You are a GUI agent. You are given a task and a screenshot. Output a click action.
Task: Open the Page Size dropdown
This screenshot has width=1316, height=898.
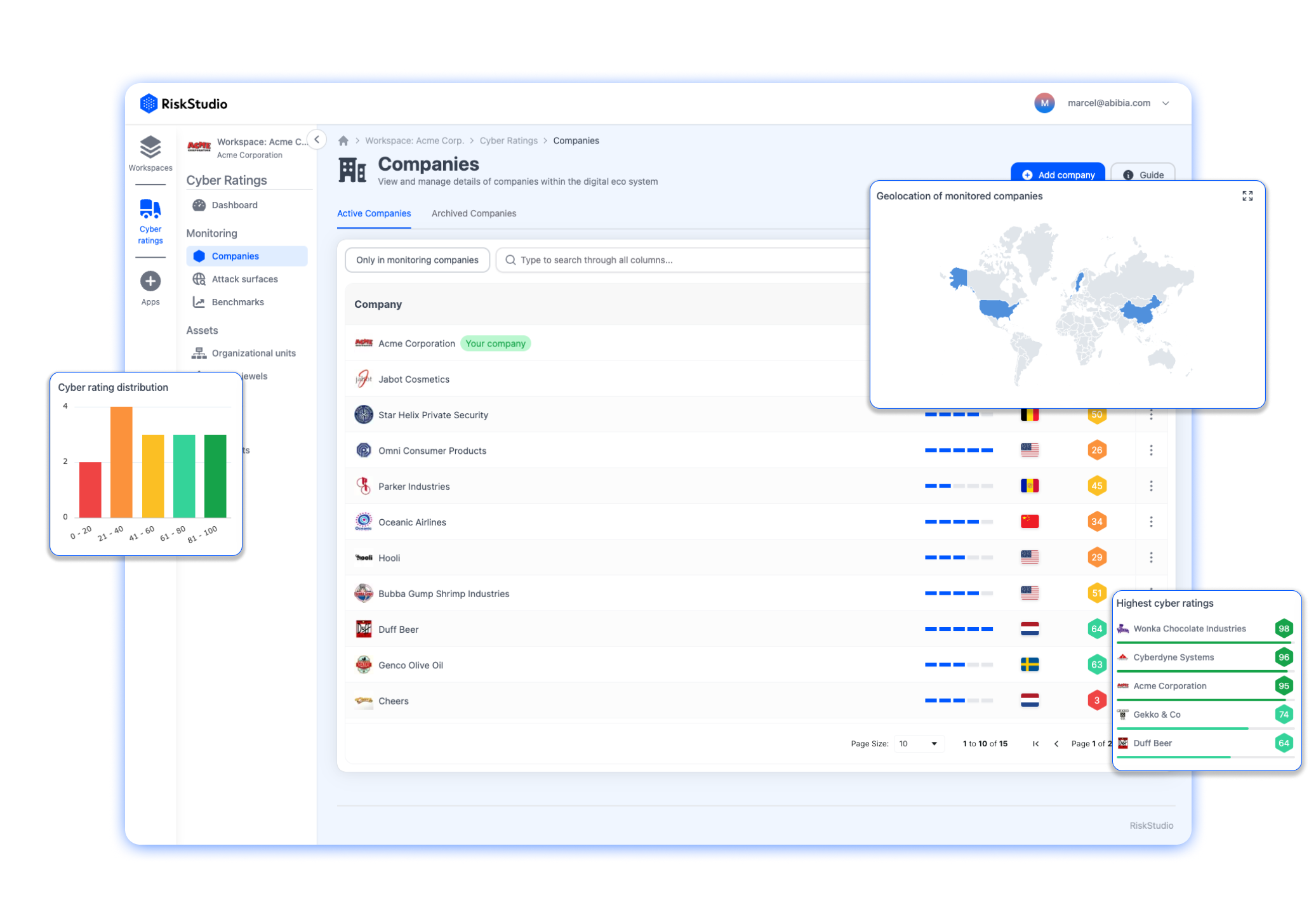(x=918, y=744)
